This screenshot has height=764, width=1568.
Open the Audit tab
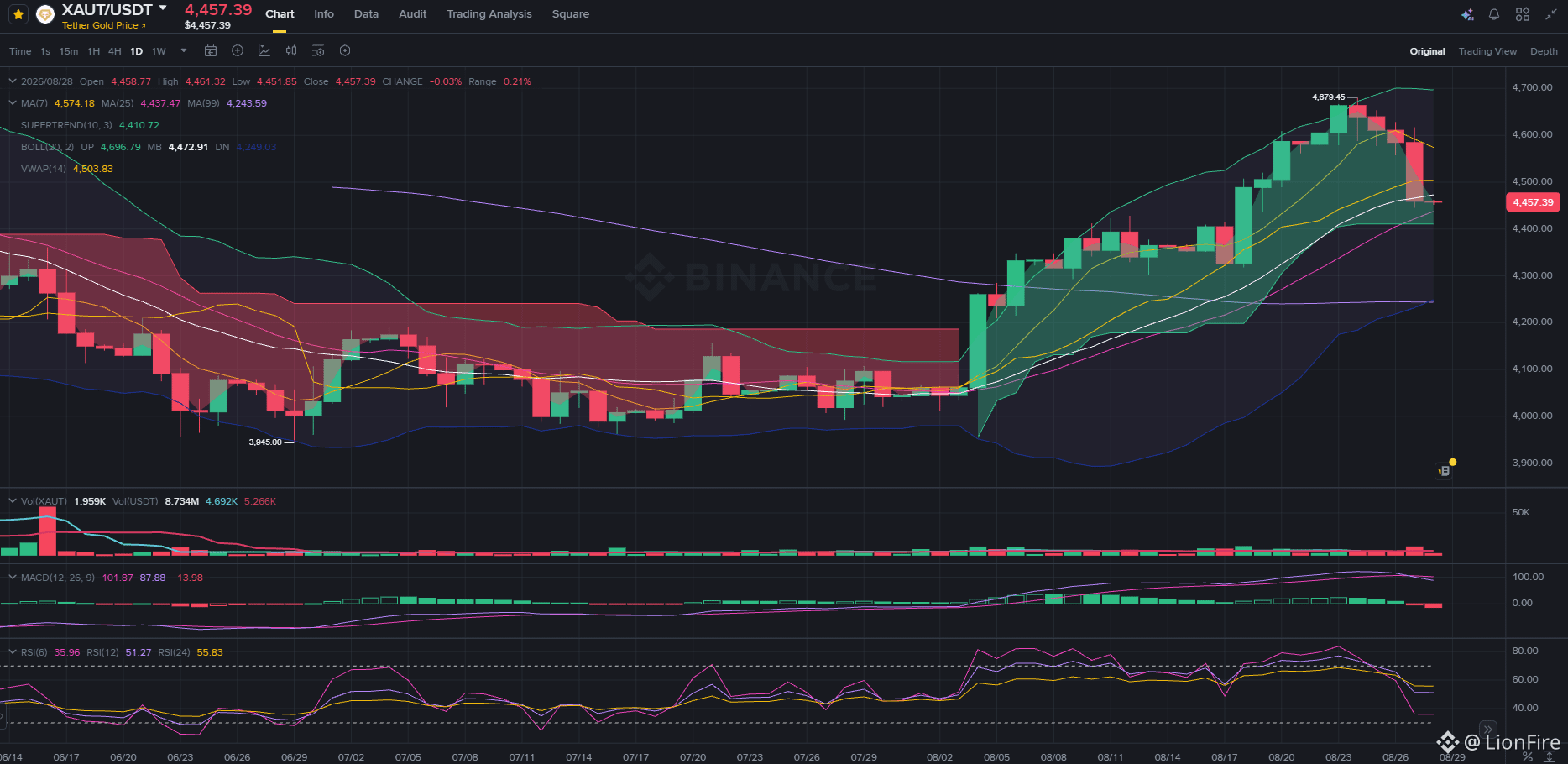[413, 14]
